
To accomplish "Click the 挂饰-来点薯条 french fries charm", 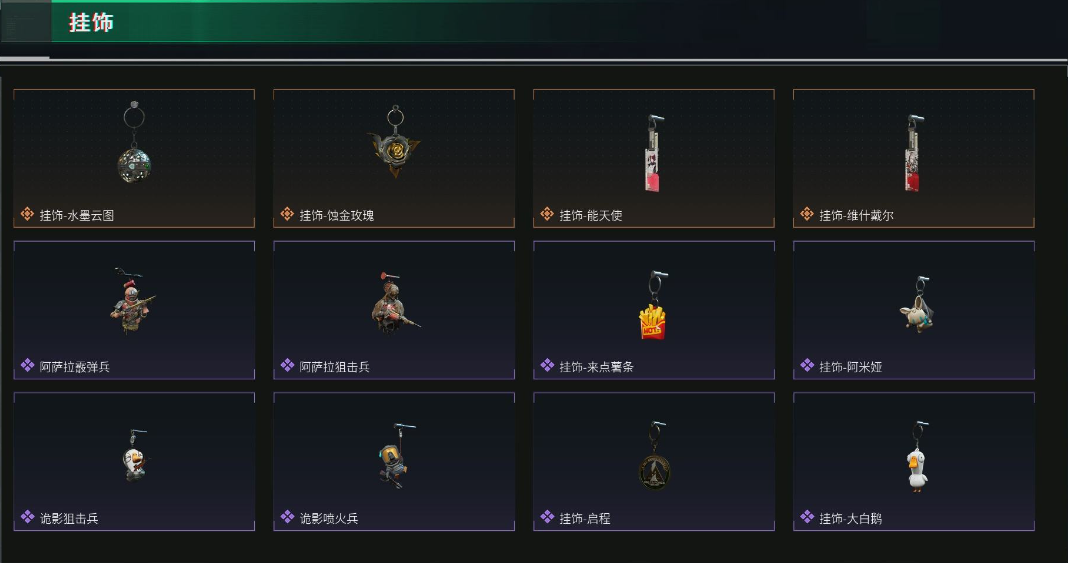I will 654,310.
